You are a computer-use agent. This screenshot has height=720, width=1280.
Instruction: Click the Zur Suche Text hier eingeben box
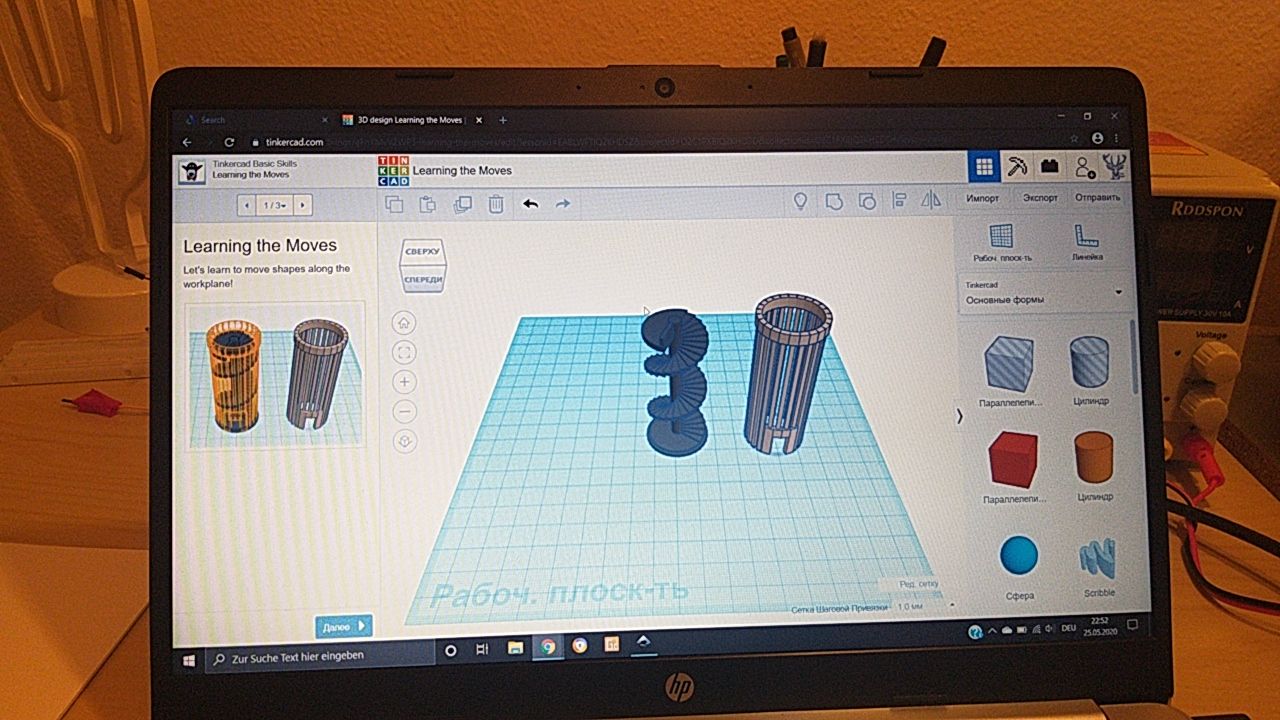click(320, 657)
